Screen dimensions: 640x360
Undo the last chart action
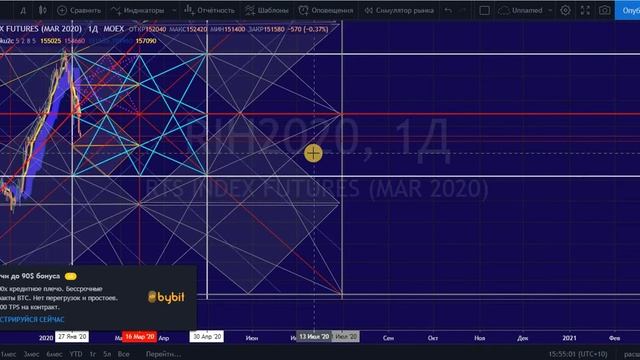click(x=448, y=11)
